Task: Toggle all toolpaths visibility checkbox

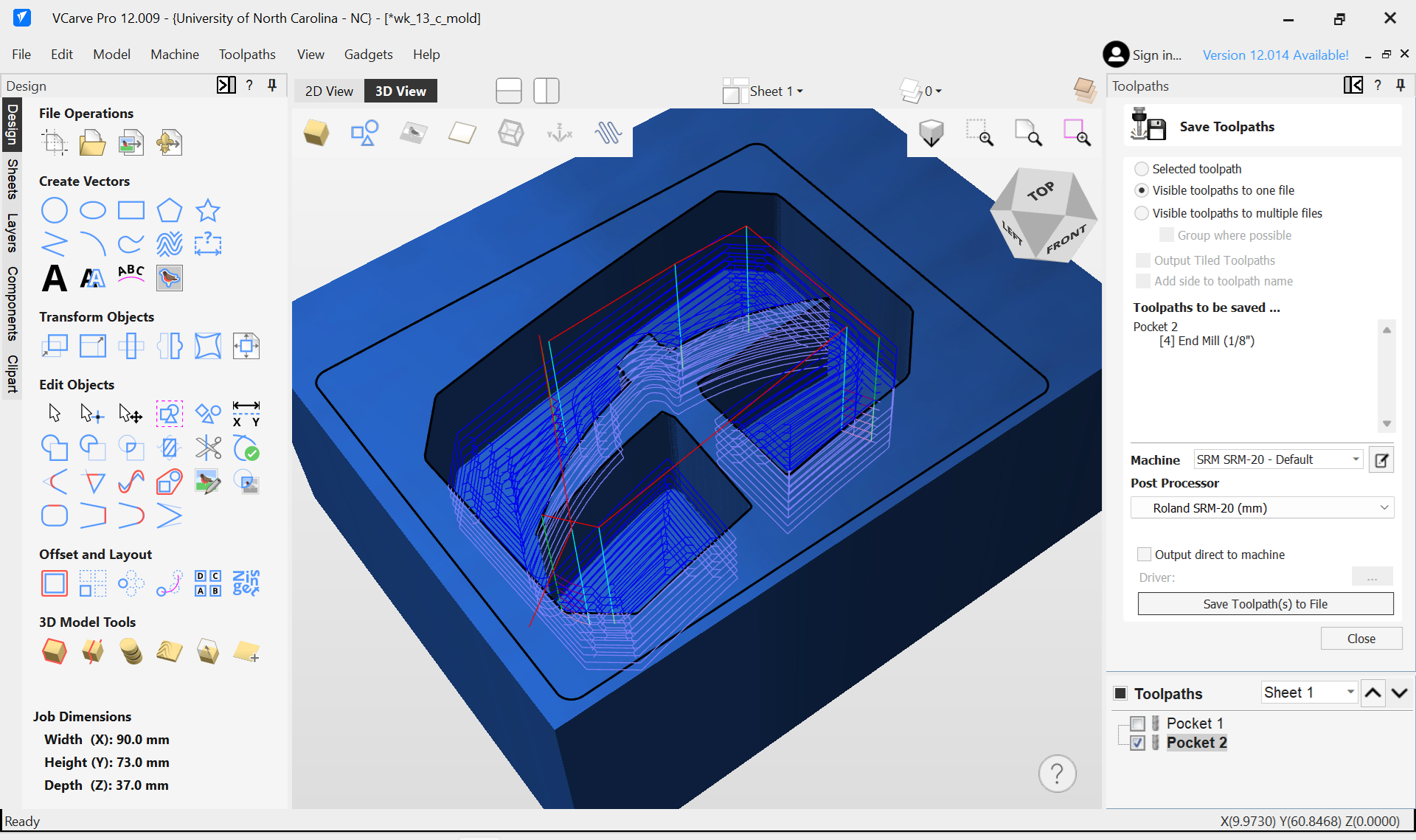Action: [x=1120, y=693]
